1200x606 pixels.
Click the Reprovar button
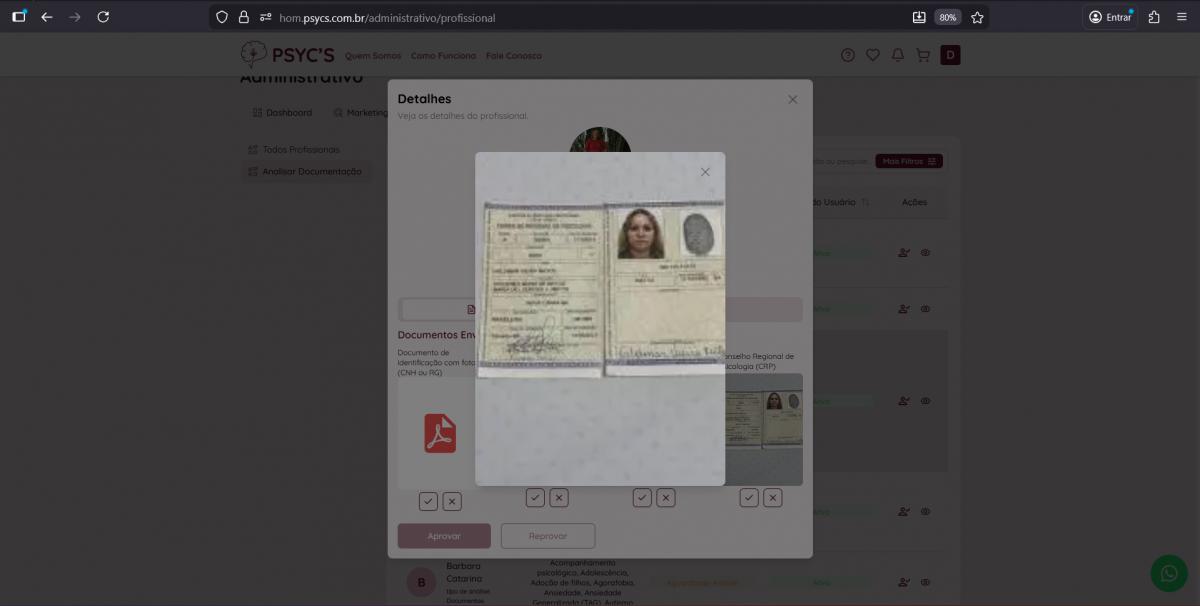click(548, 536)
